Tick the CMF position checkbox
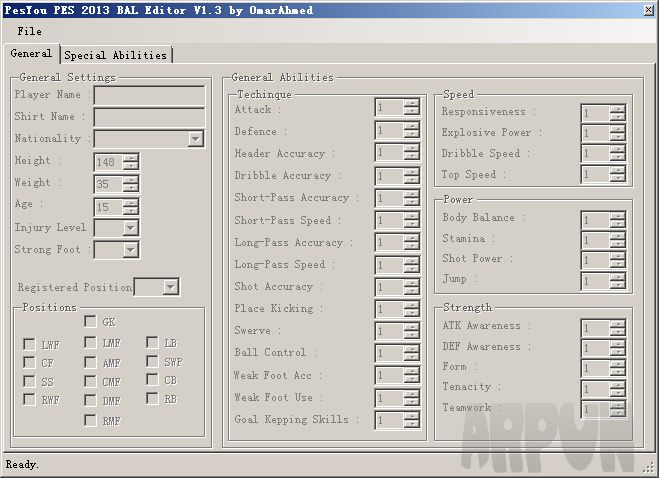 coord(90,381)
